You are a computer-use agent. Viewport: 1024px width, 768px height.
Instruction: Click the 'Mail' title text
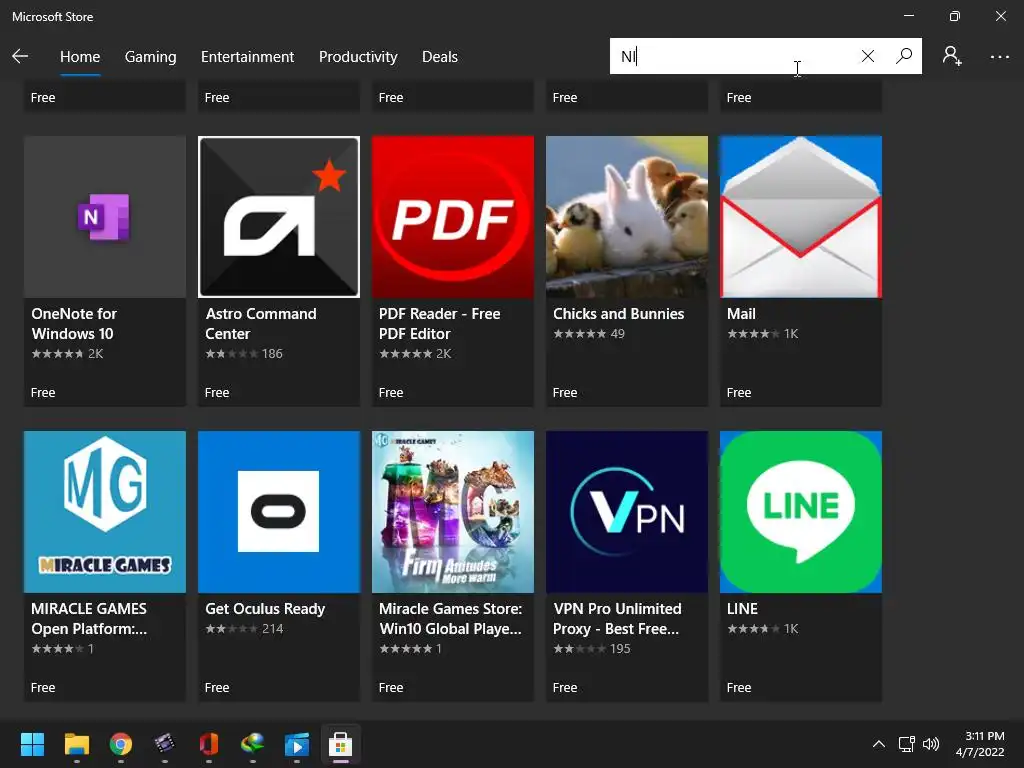point(741,314)
